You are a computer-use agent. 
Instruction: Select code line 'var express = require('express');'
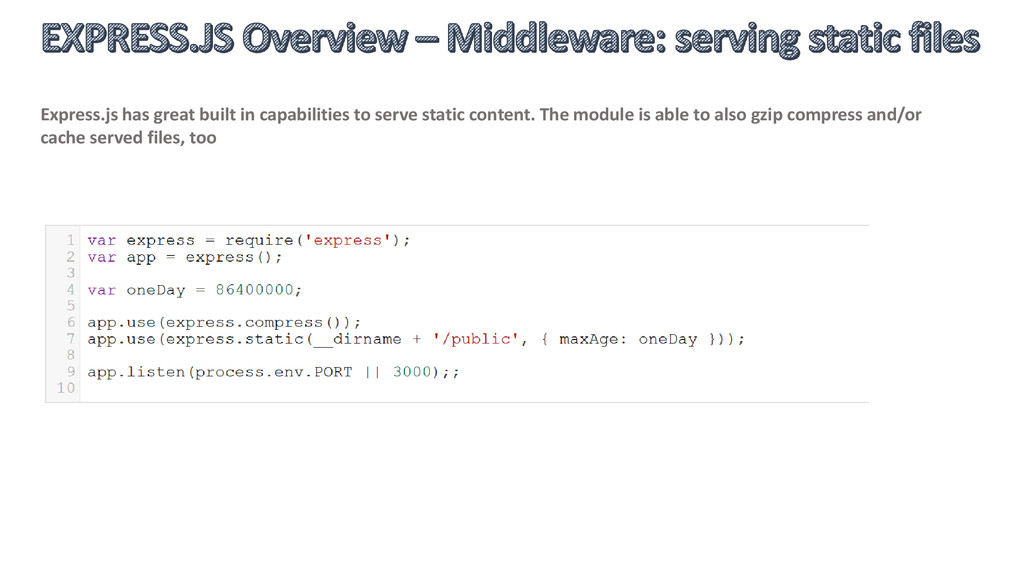coord(249,240)
